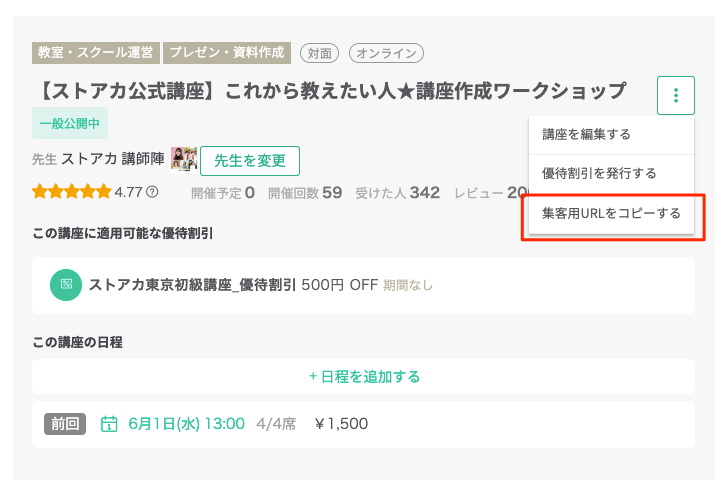Click the 教室・スクール運営 category tag
724x493 pixels.
(96, 53)
